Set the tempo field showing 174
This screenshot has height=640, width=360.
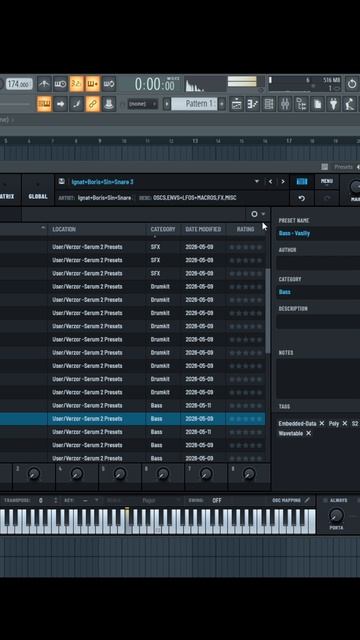(19, 84)
